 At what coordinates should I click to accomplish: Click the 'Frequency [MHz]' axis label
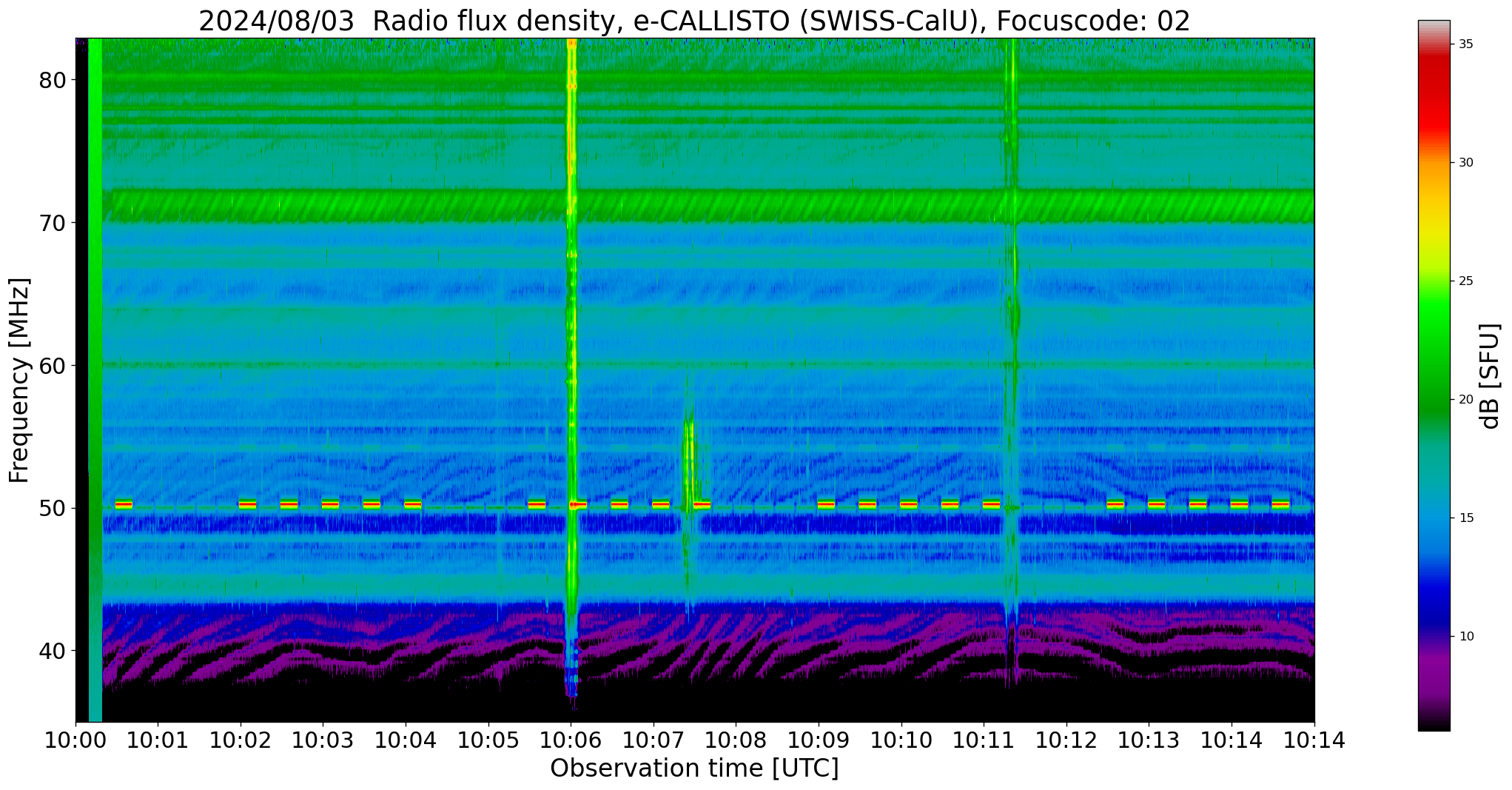(x=20, y=380)
